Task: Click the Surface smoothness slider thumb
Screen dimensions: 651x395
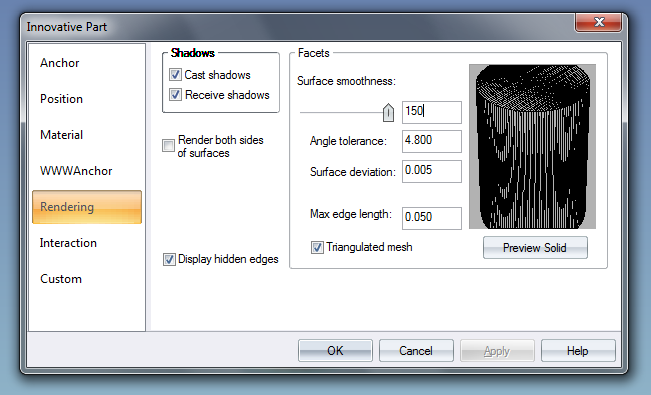Action: [388, 113]
